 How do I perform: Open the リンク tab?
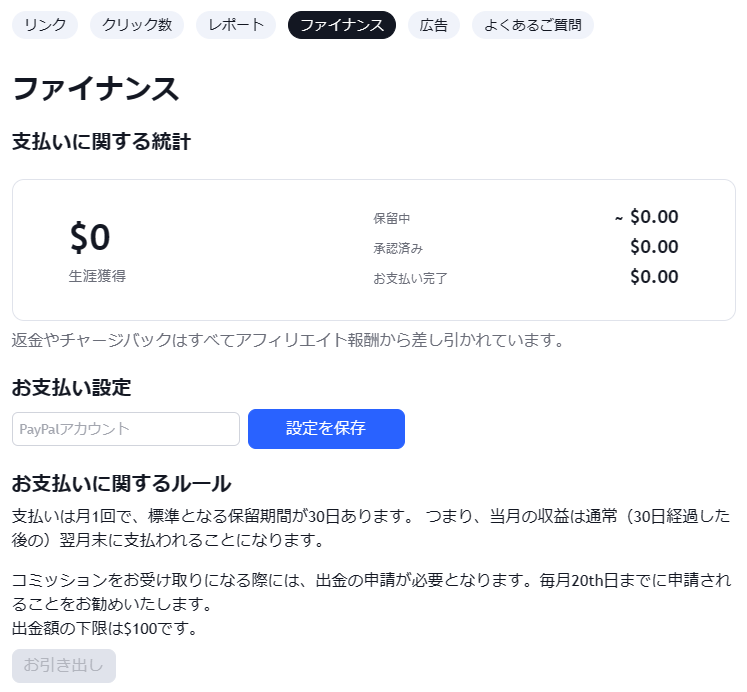point(45,25)
